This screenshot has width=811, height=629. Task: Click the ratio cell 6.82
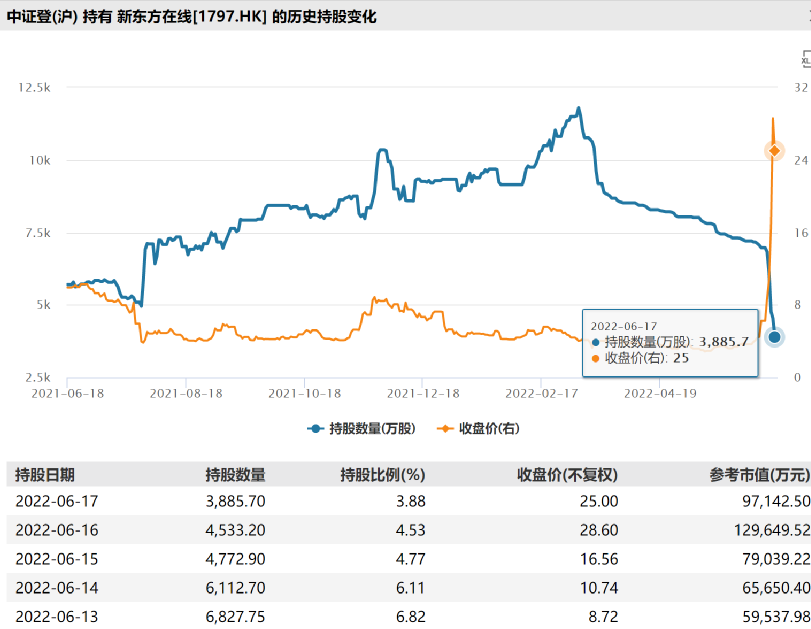(411, 617)
